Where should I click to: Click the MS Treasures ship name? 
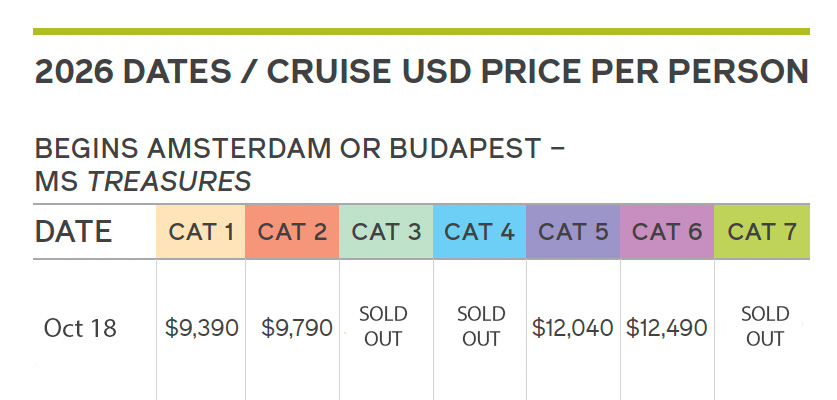click(x=143, y=181)
